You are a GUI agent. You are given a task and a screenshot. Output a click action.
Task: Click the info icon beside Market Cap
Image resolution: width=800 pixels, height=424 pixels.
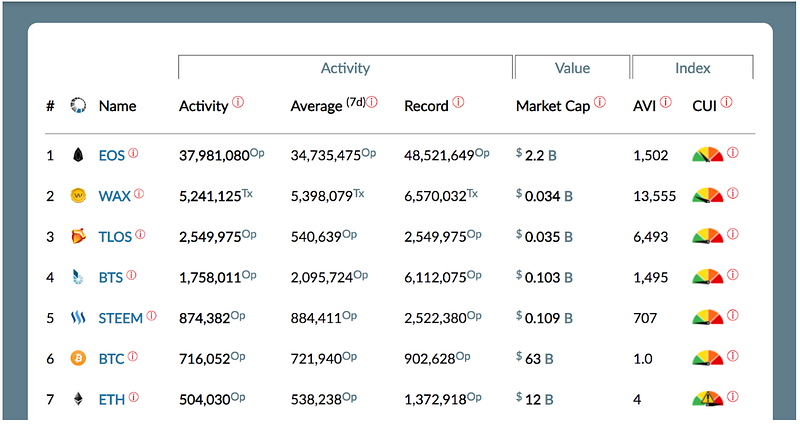tap(600, 102)
